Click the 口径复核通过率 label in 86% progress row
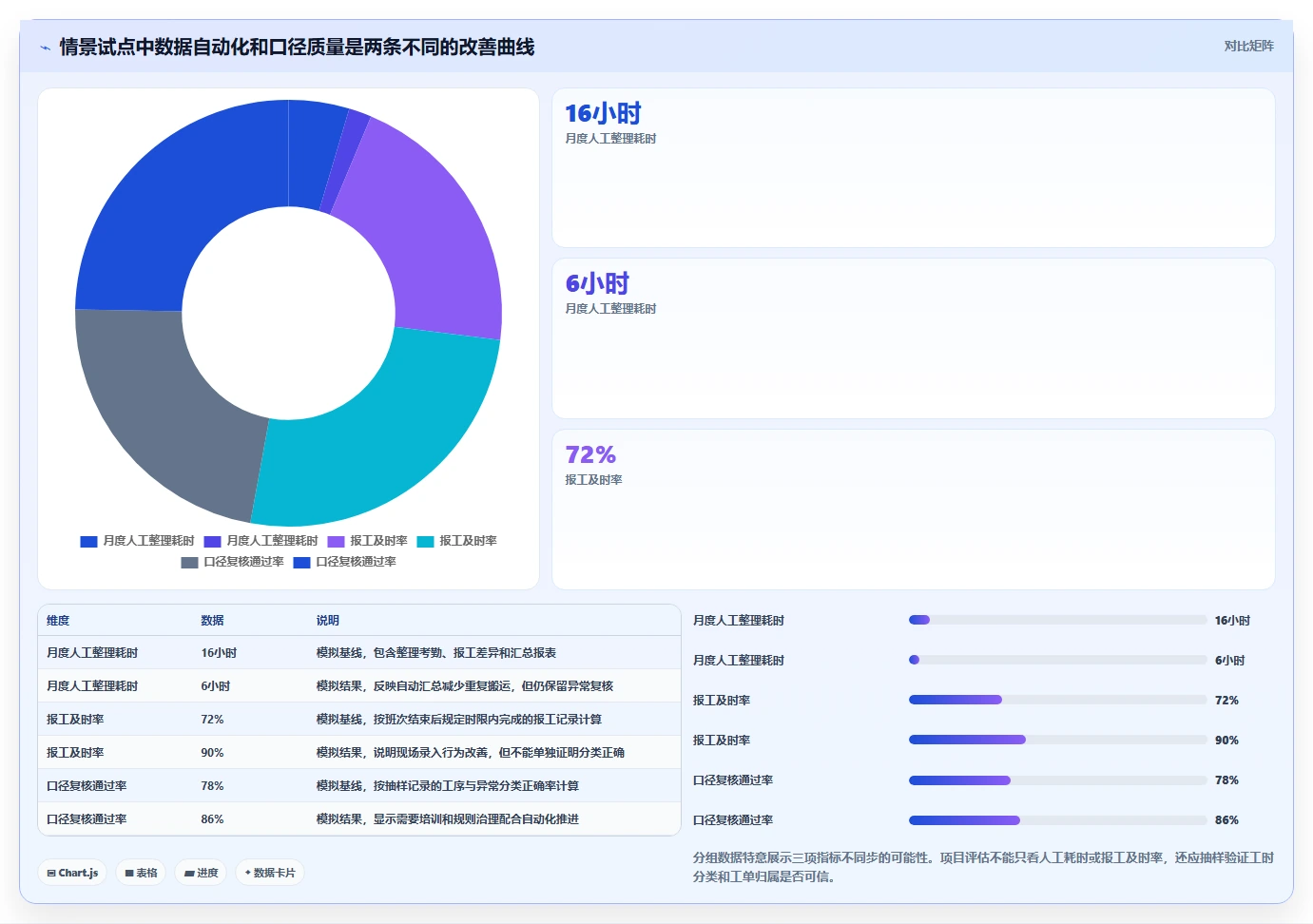 point(733,820)
